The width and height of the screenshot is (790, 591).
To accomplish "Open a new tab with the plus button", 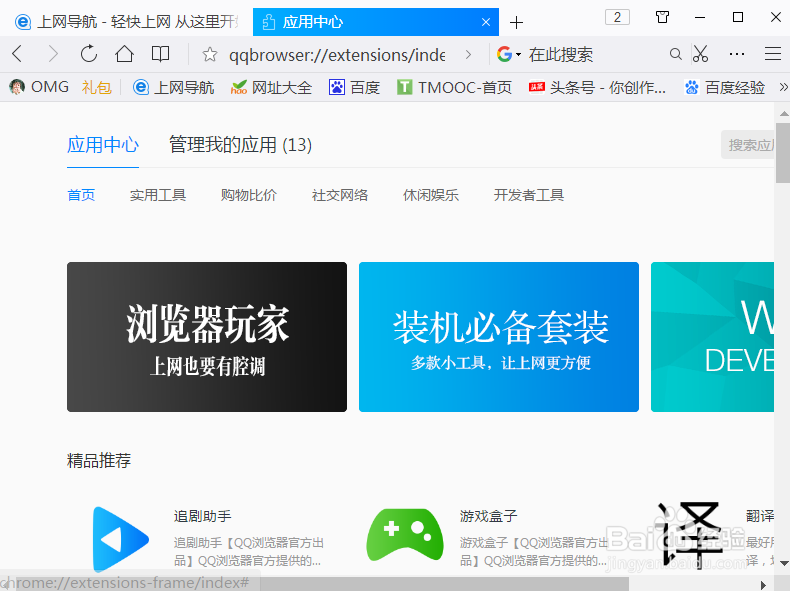I will (516, 23).
